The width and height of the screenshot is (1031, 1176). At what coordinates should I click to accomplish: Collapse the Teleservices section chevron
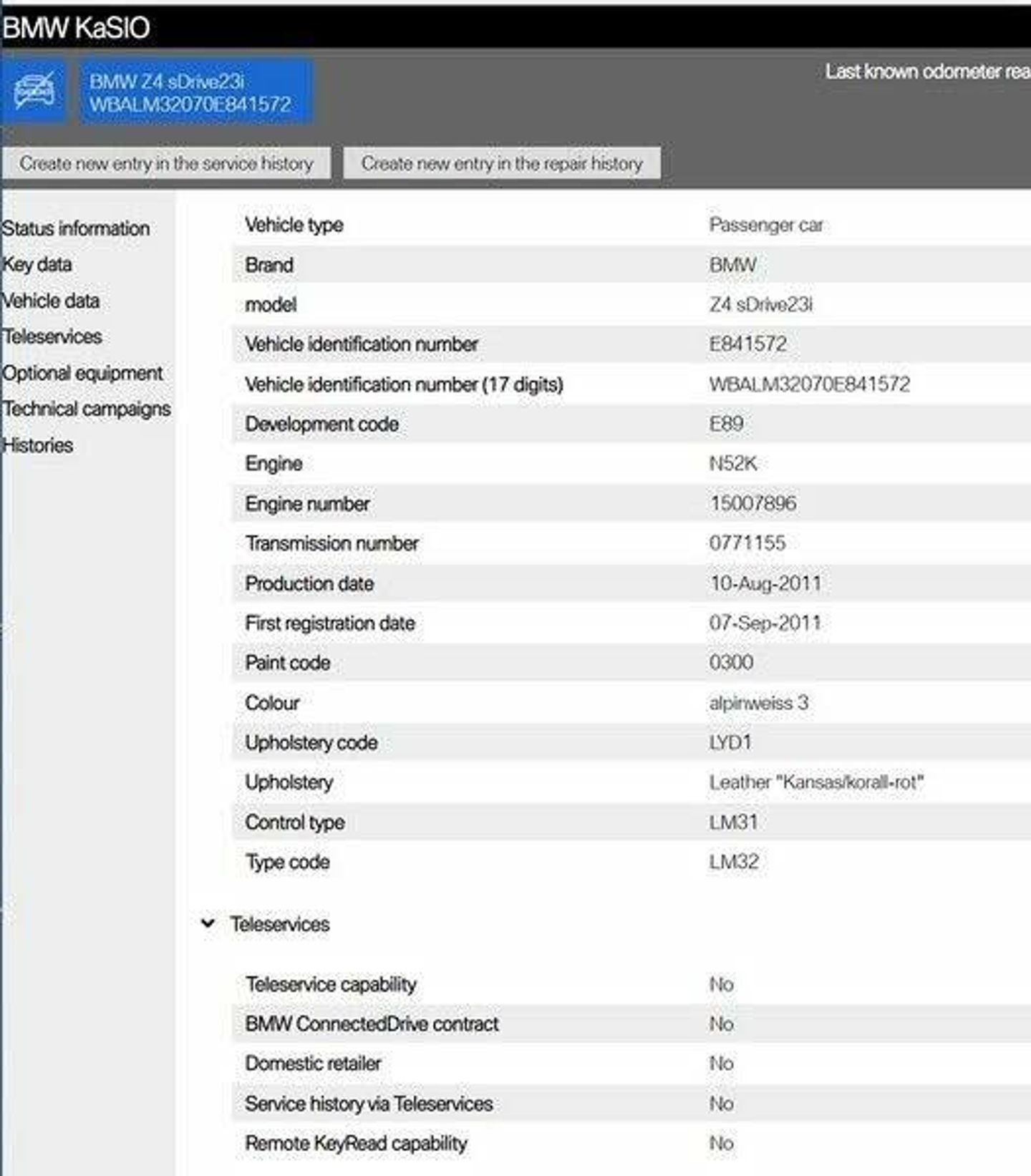(208, 923)
